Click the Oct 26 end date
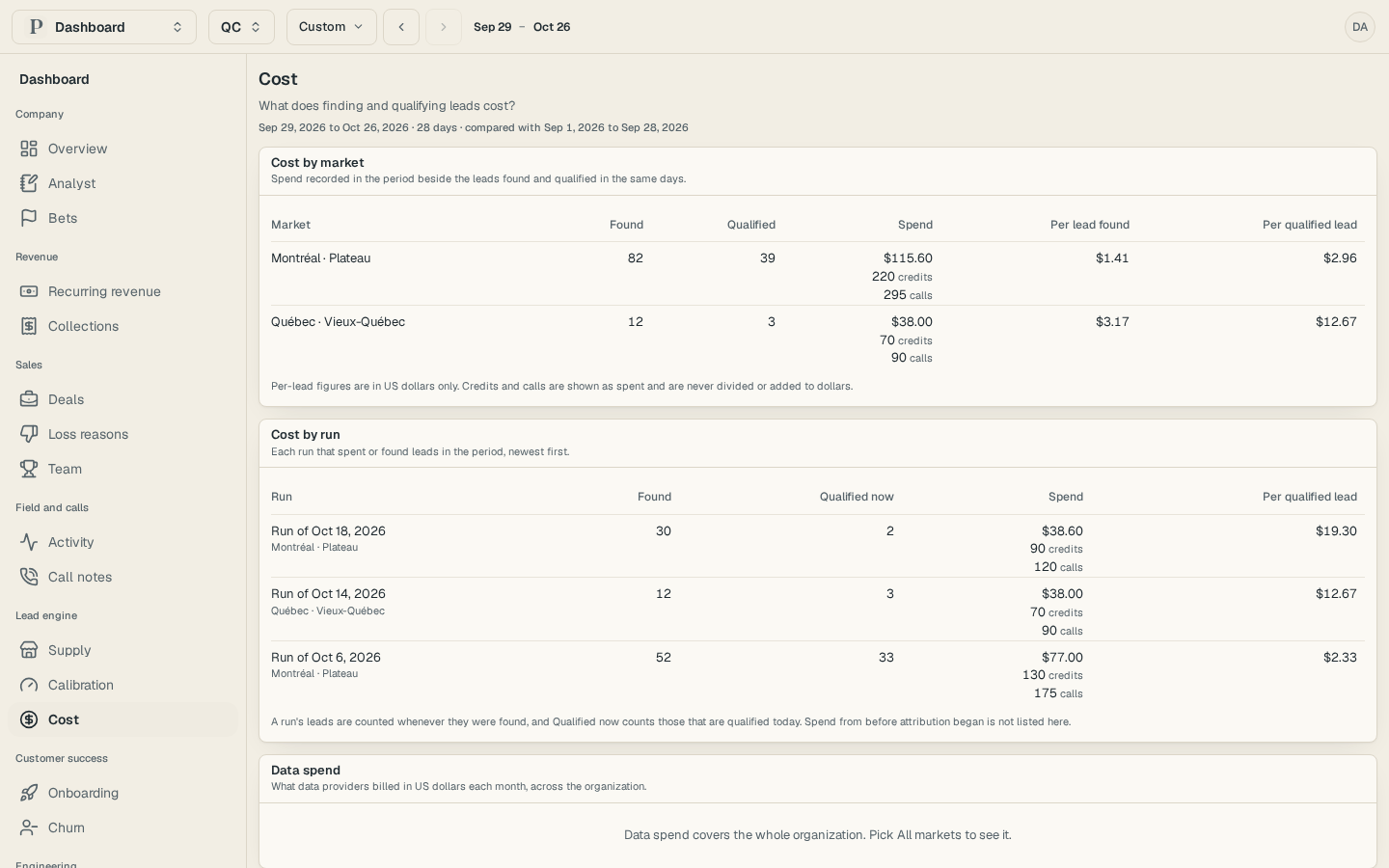This screenshot has width=1389, height=868. 552,27
